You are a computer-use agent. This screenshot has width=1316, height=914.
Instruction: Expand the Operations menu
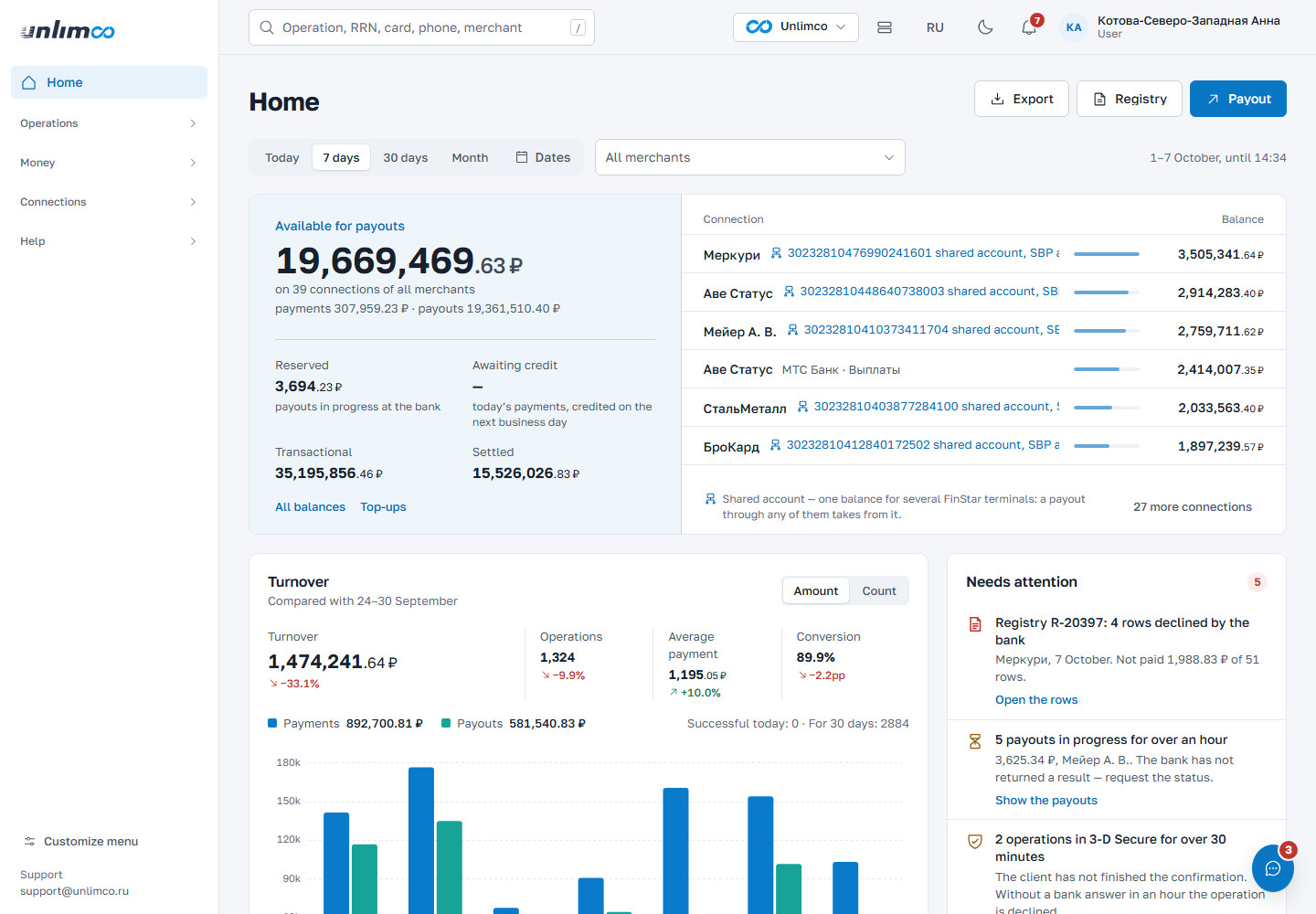(x=109, y=123)
